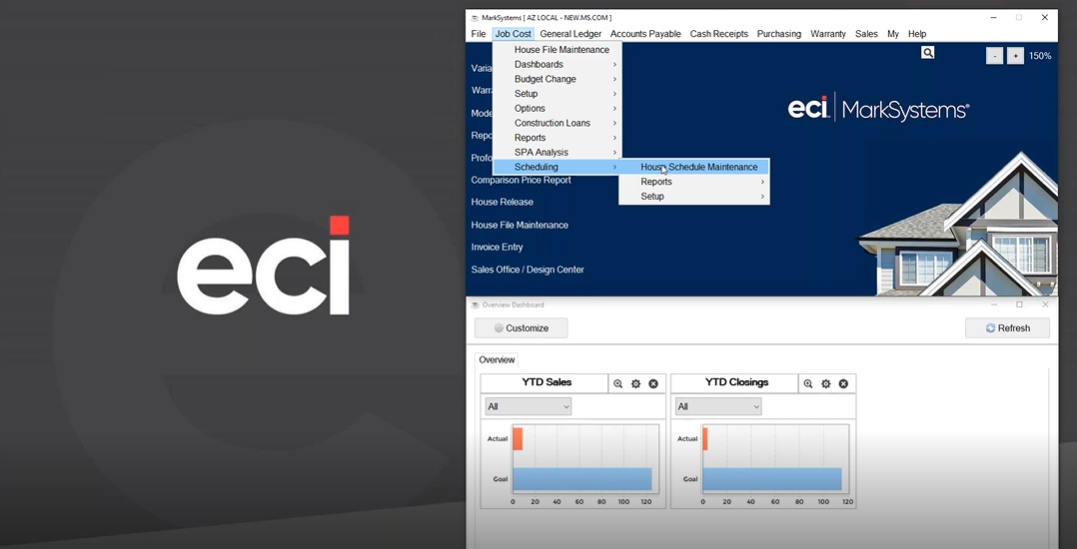The width and height of the screenshot is (1077, 549).
Task: Open Invoice Entry shortcut
Action: [x=497, y=247]
